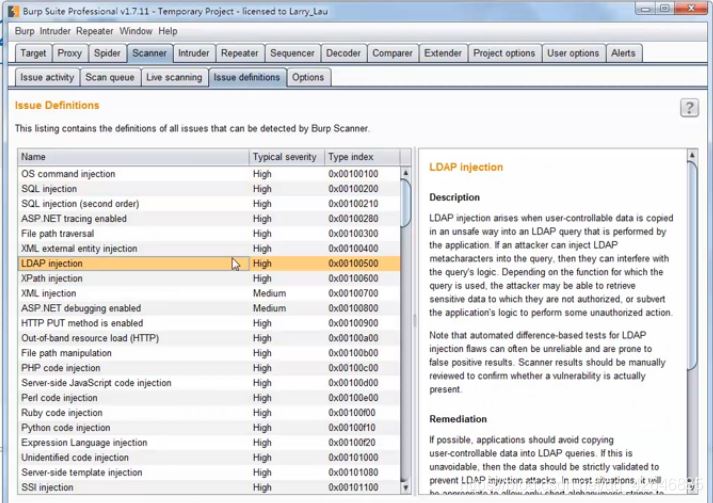Select XML external entity injection row
The image size is (713, 503).
[79, 249]
